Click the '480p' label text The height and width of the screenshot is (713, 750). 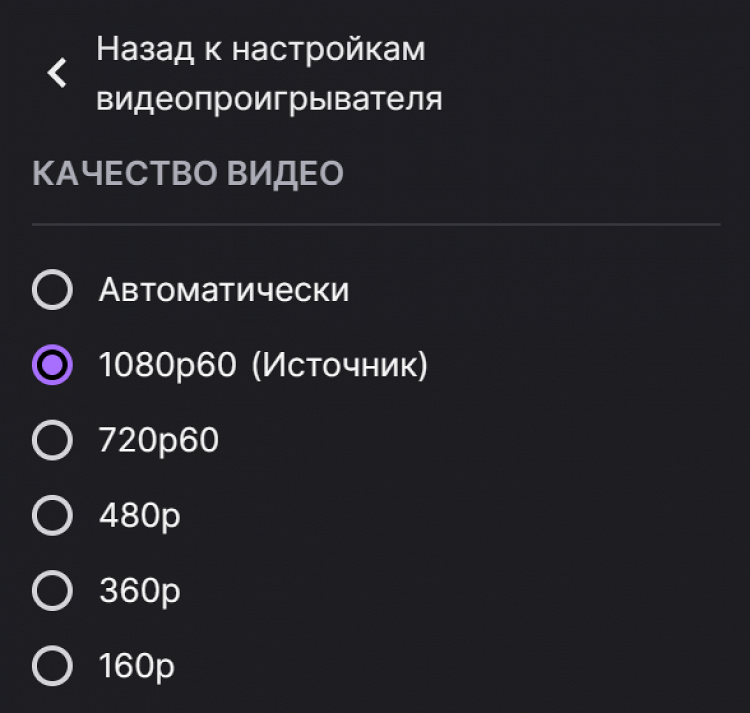pos(140,516)
